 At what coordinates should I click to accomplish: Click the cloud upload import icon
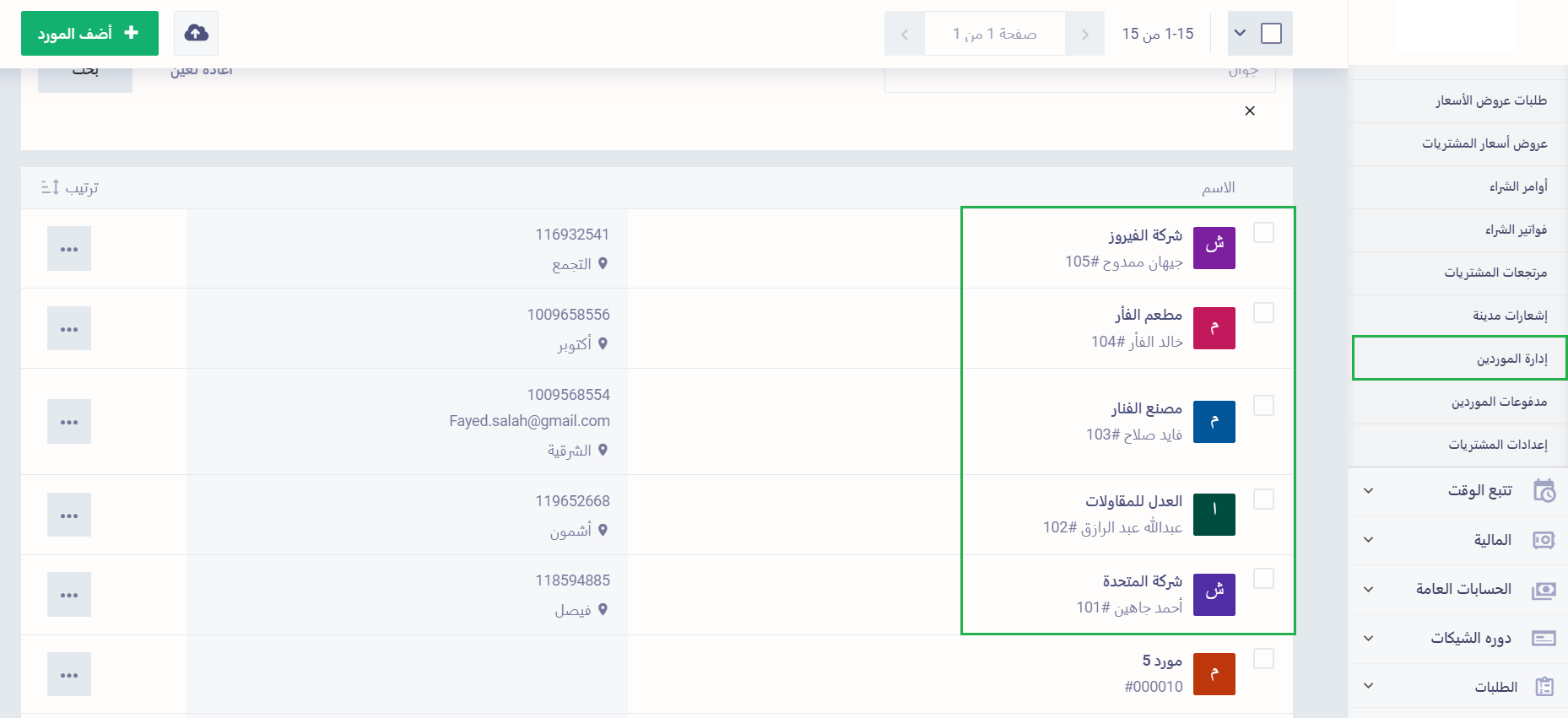coord(196,33)
